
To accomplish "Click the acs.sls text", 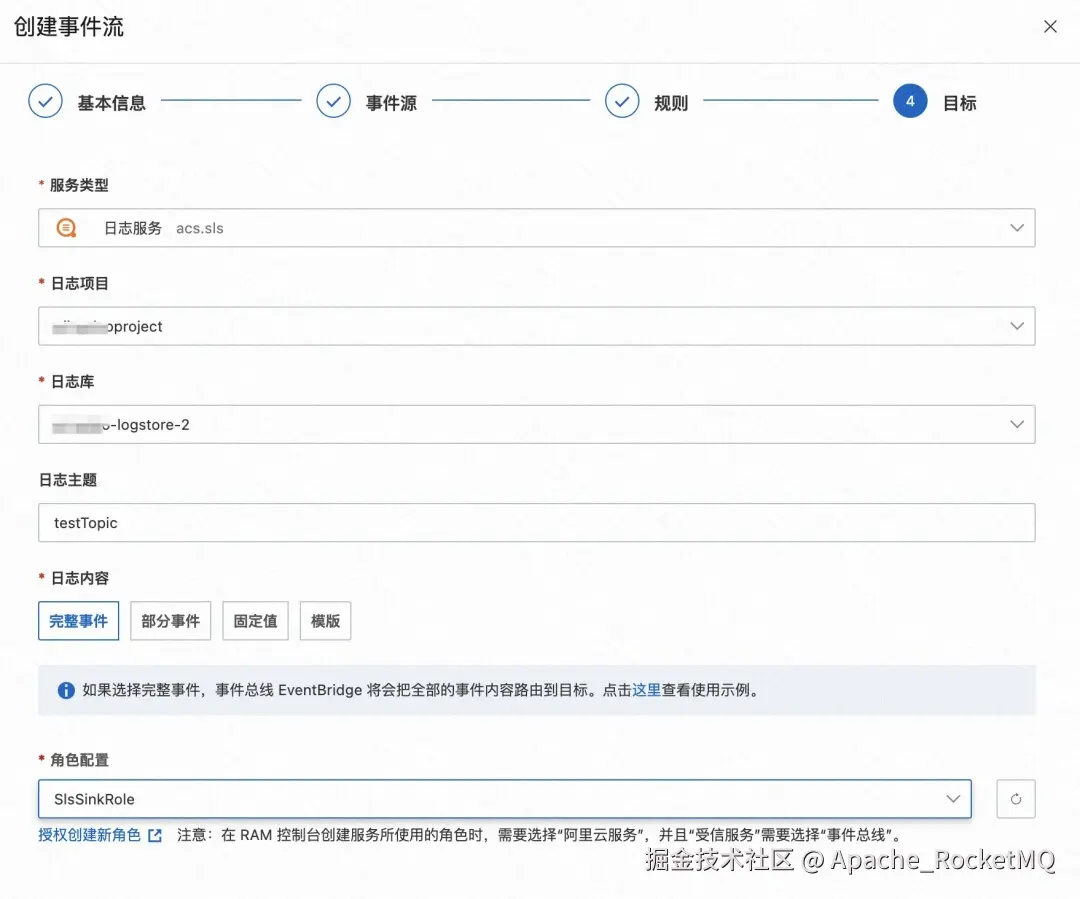I will tap(200, 228).
